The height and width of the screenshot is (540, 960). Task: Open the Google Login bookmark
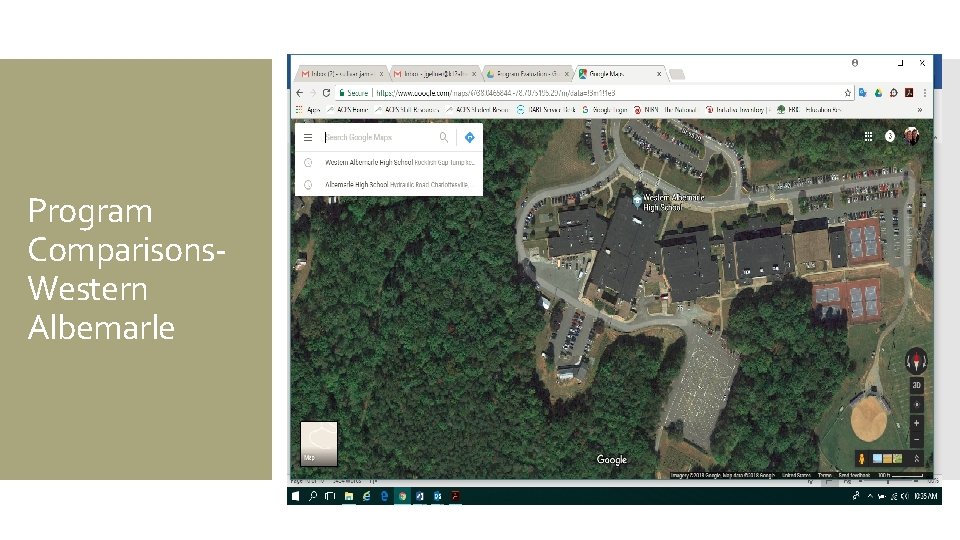pos(604,110)
